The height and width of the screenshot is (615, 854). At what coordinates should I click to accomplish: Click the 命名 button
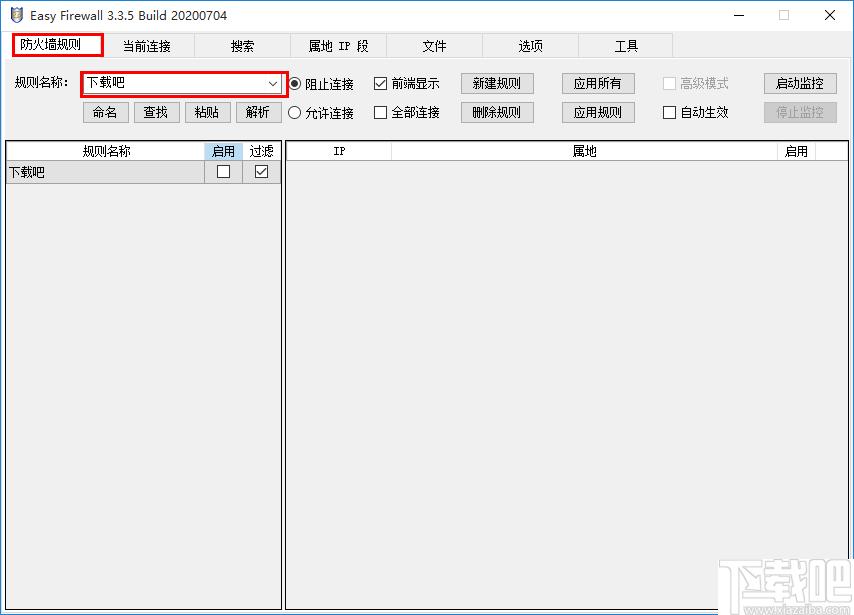[105, 112]
